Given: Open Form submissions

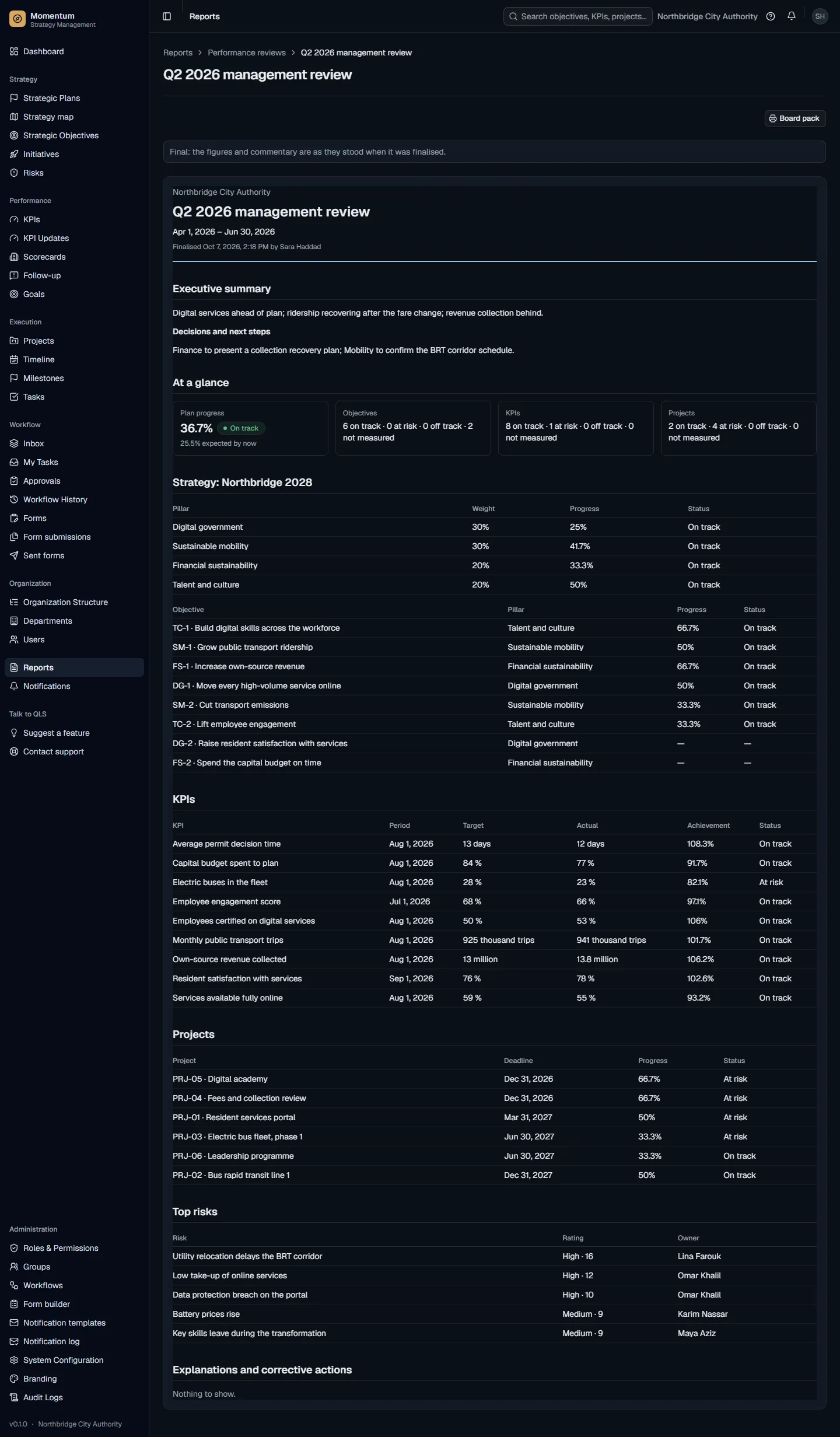Looking at the screenshot, I should (x=74, y=537).
